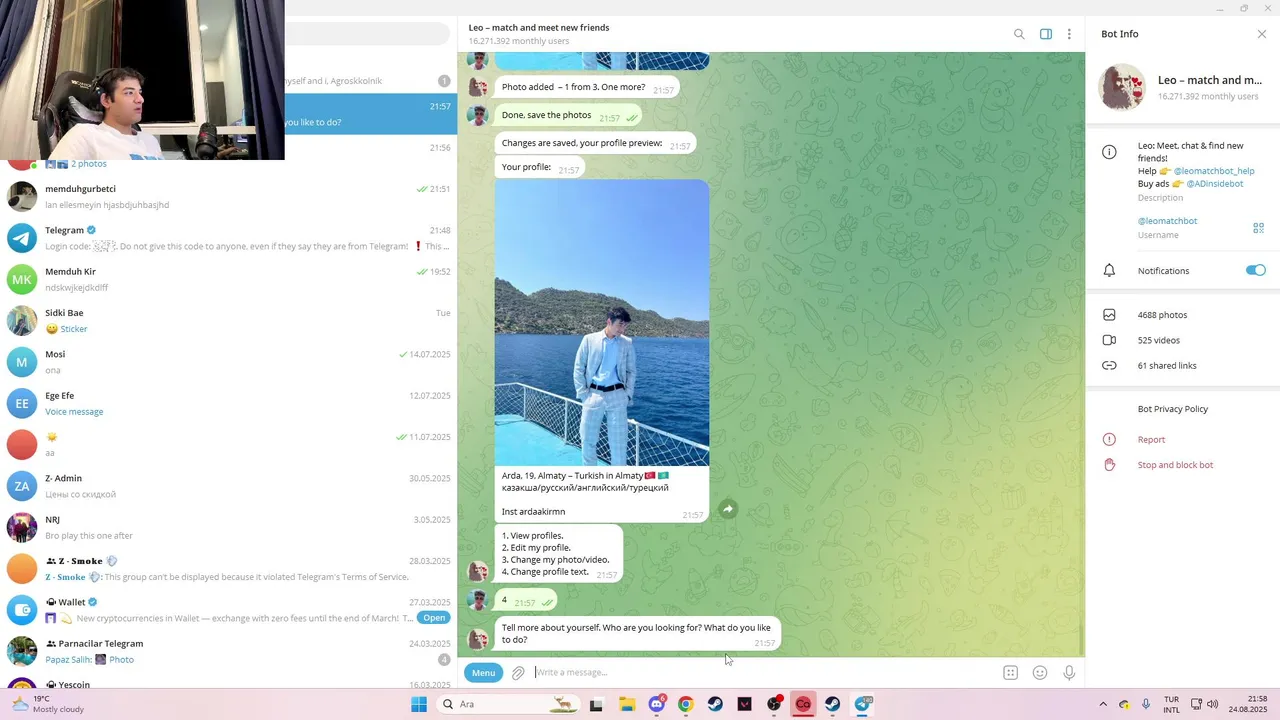Open the Z - Smoke group chat
This screenshot has height=720, width=1280.
228,569
